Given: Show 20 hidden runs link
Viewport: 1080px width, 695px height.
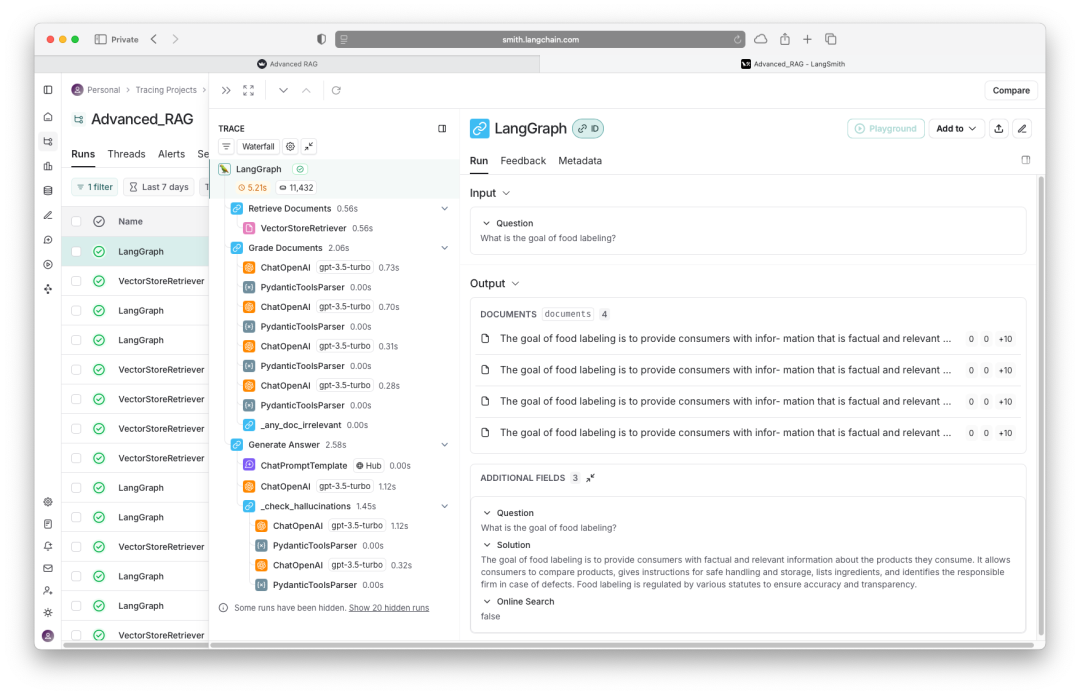Looking at the screenshot, I should 388,608.
